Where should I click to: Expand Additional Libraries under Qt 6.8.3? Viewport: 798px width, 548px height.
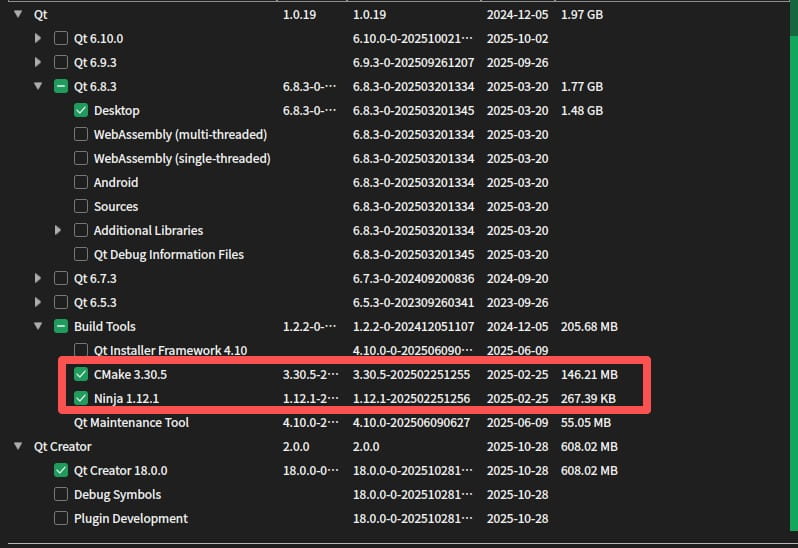tap(58, 230)
